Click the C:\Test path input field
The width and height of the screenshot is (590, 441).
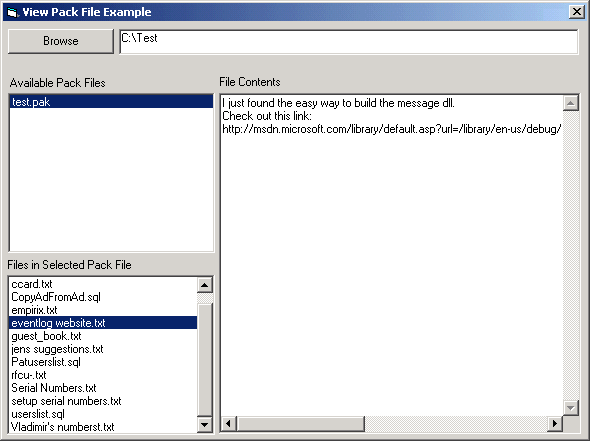pos(349,42)
